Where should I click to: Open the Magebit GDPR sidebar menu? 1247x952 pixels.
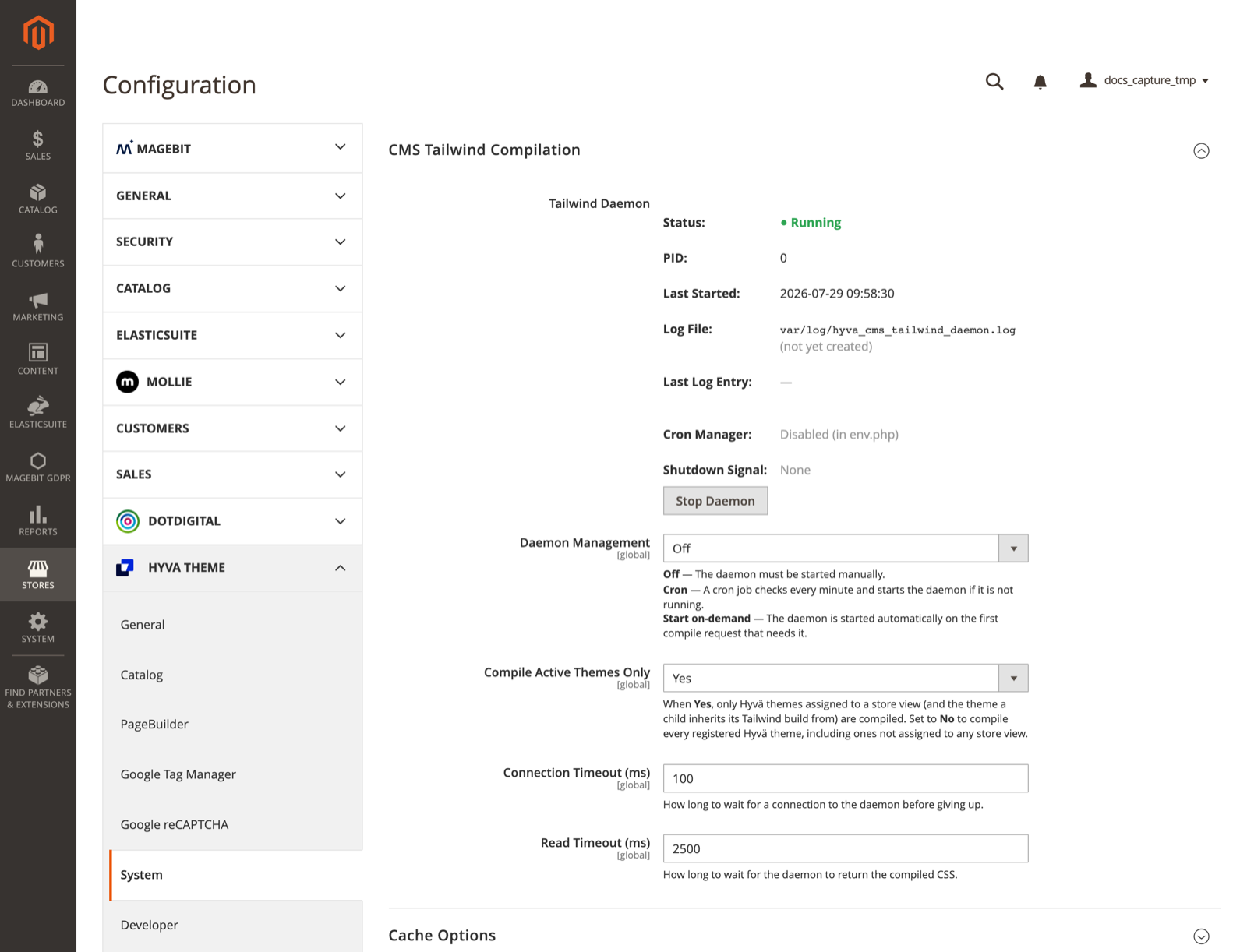pos(38,467)
